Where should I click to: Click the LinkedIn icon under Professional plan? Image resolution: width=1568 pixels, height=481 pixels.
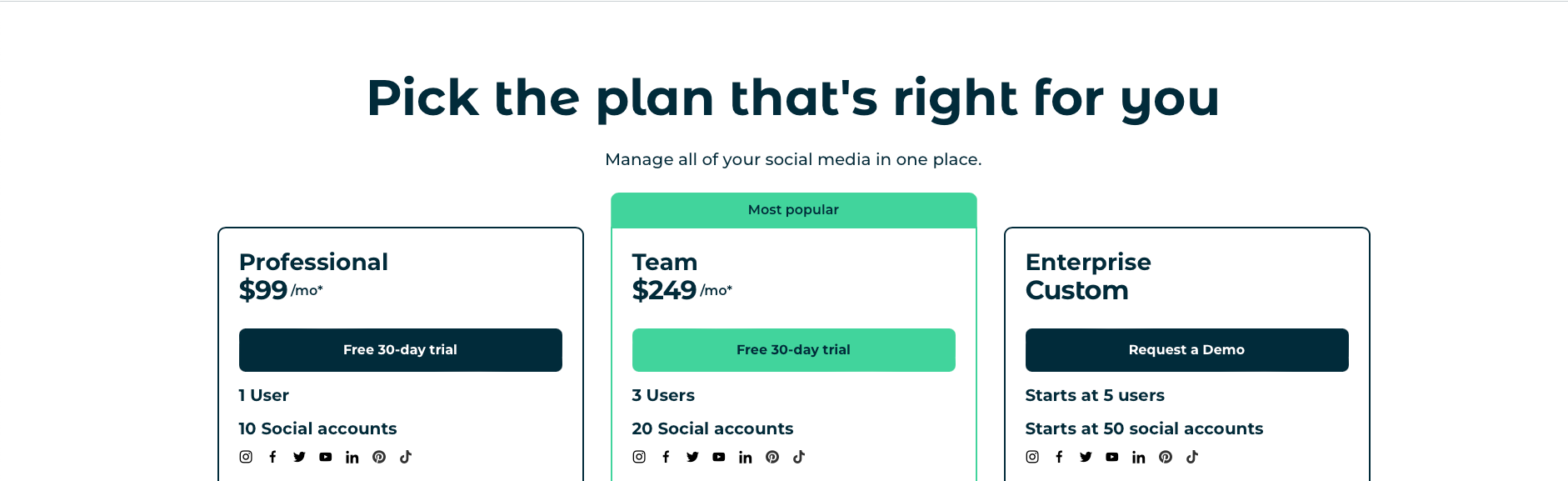coord(352,457)
